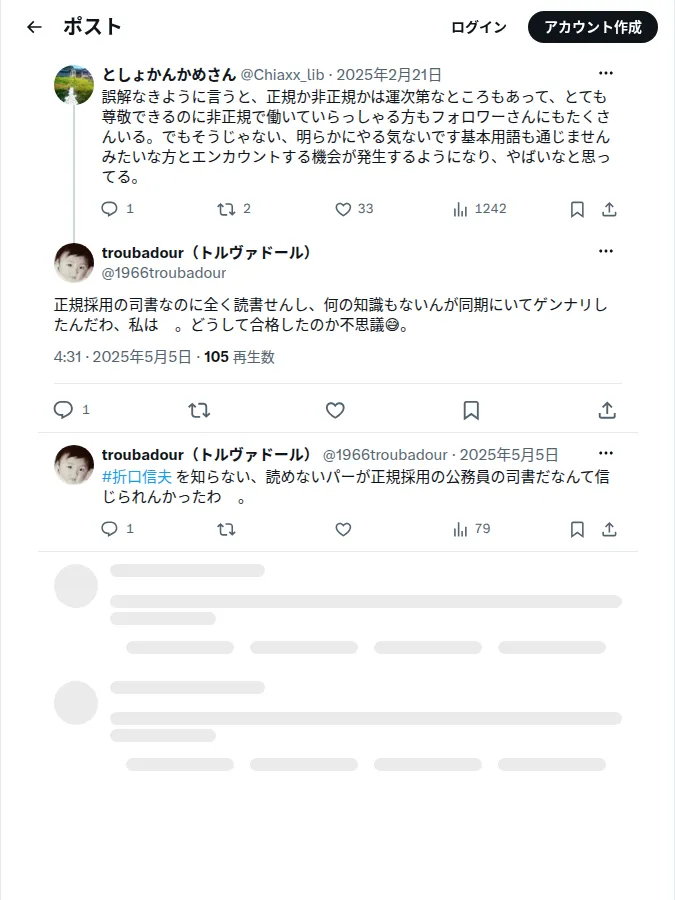675x900 pixels.
Task: Repost the としょかんかめさん post showing 2 reposts
Action: pos(226,209)
